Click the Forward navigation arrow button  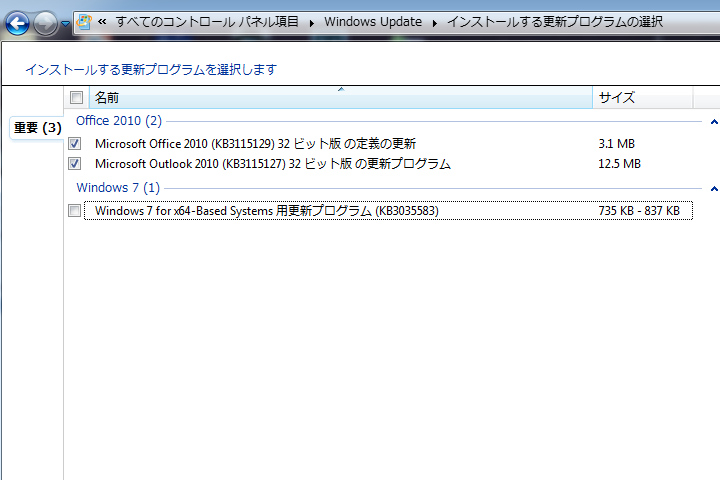point(45,23)
